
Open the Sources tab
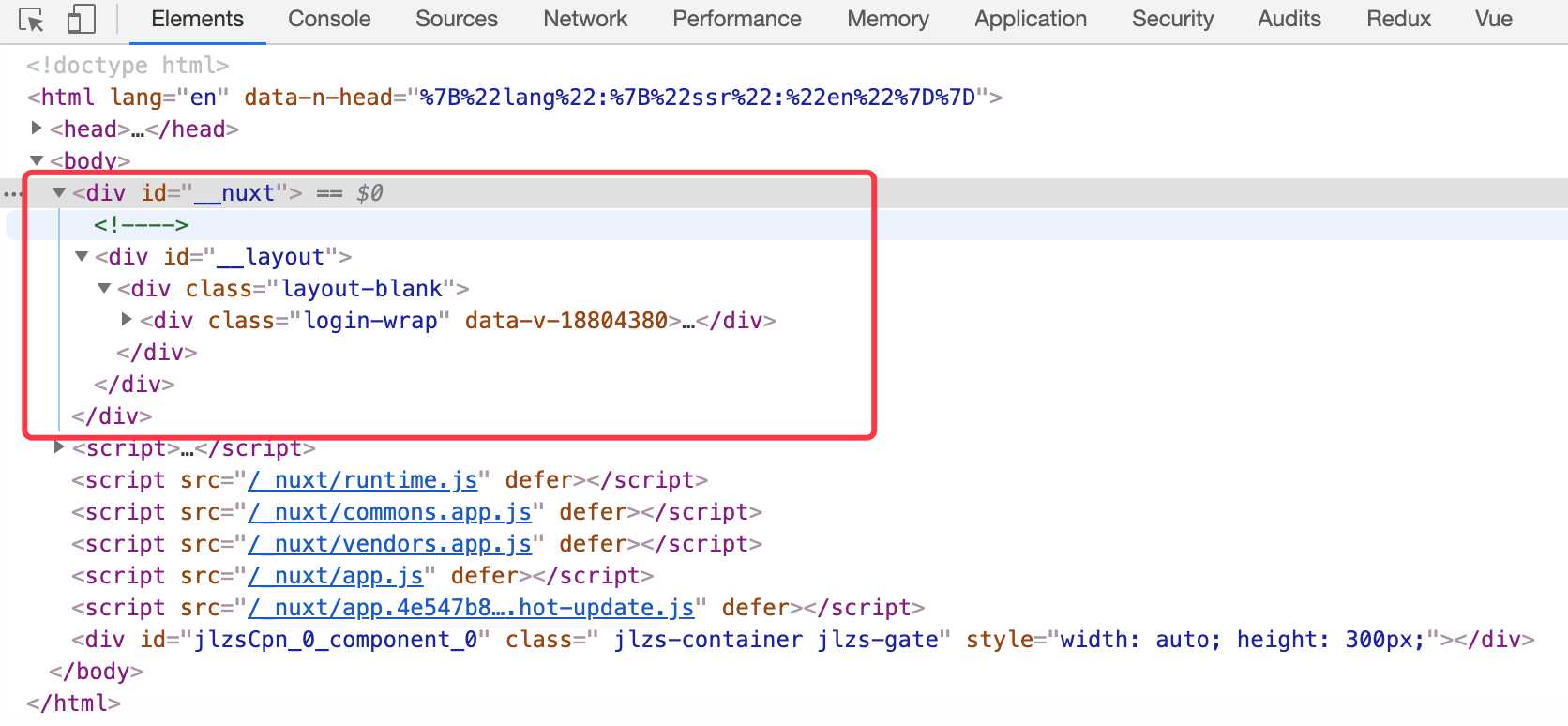click(457, 19)
